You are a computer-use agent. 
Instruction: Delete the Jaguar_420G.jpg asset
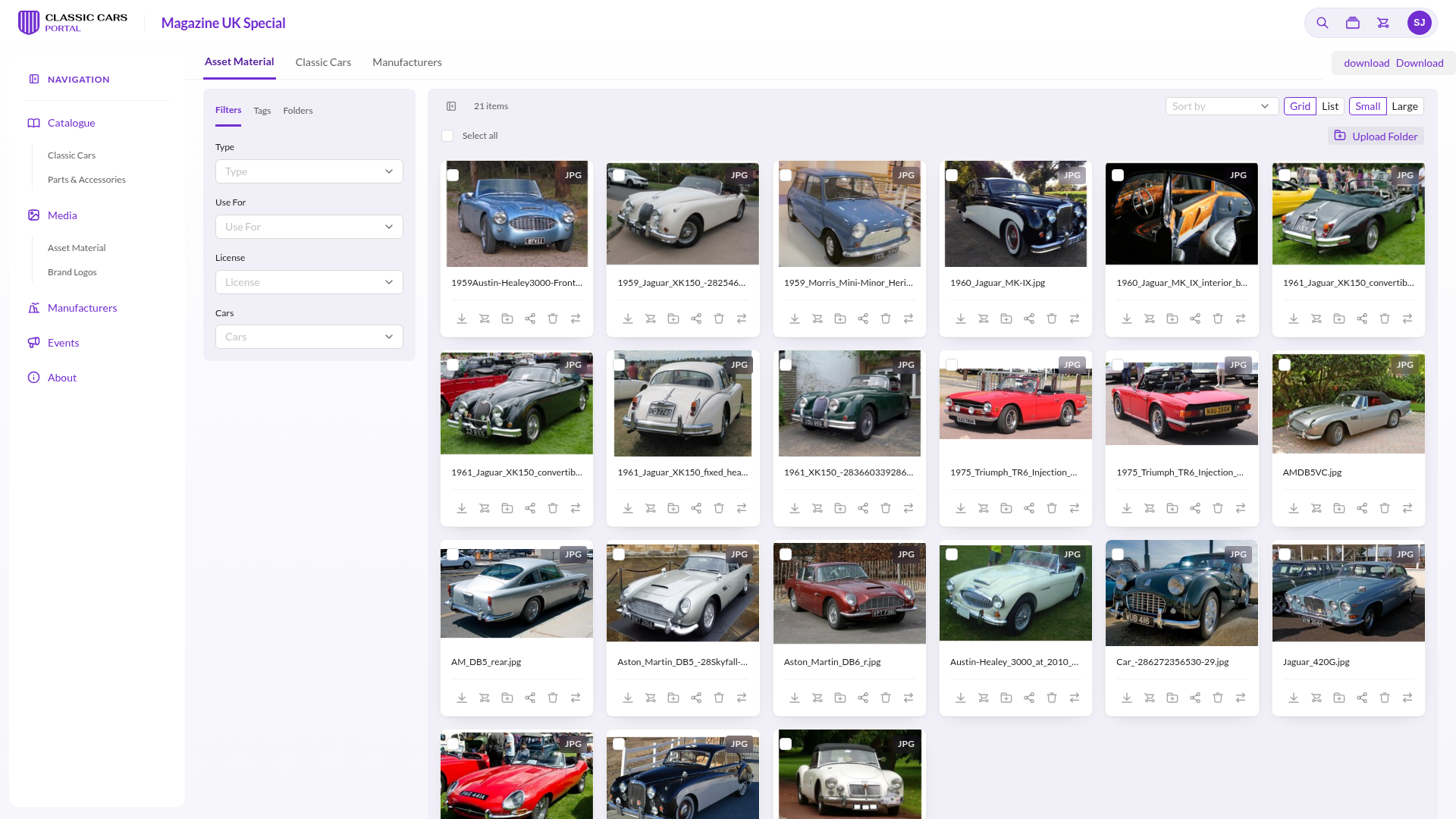point(1385,698)
